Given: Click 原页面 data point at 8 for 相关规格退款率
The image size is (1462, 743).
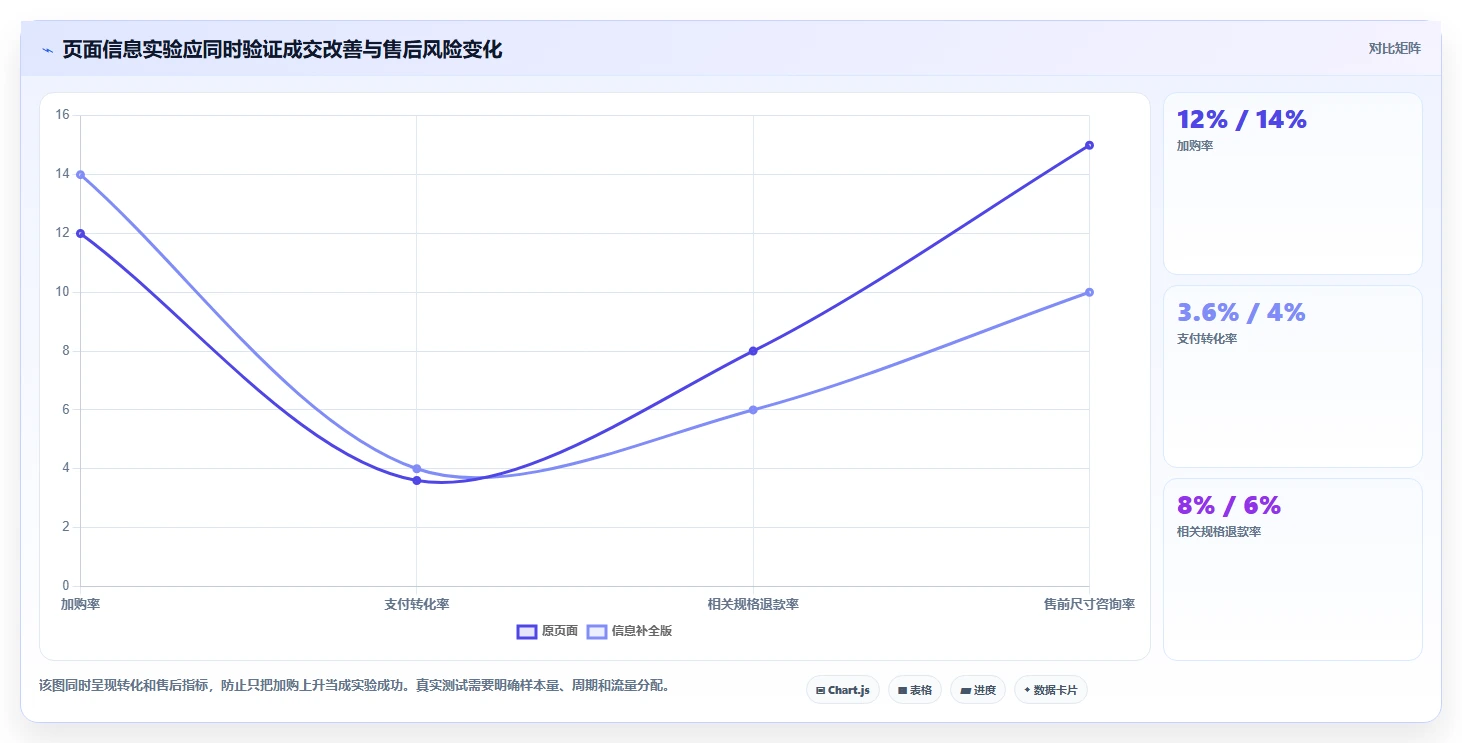Looking at the screenshot, I should click(x=753, y=351).
